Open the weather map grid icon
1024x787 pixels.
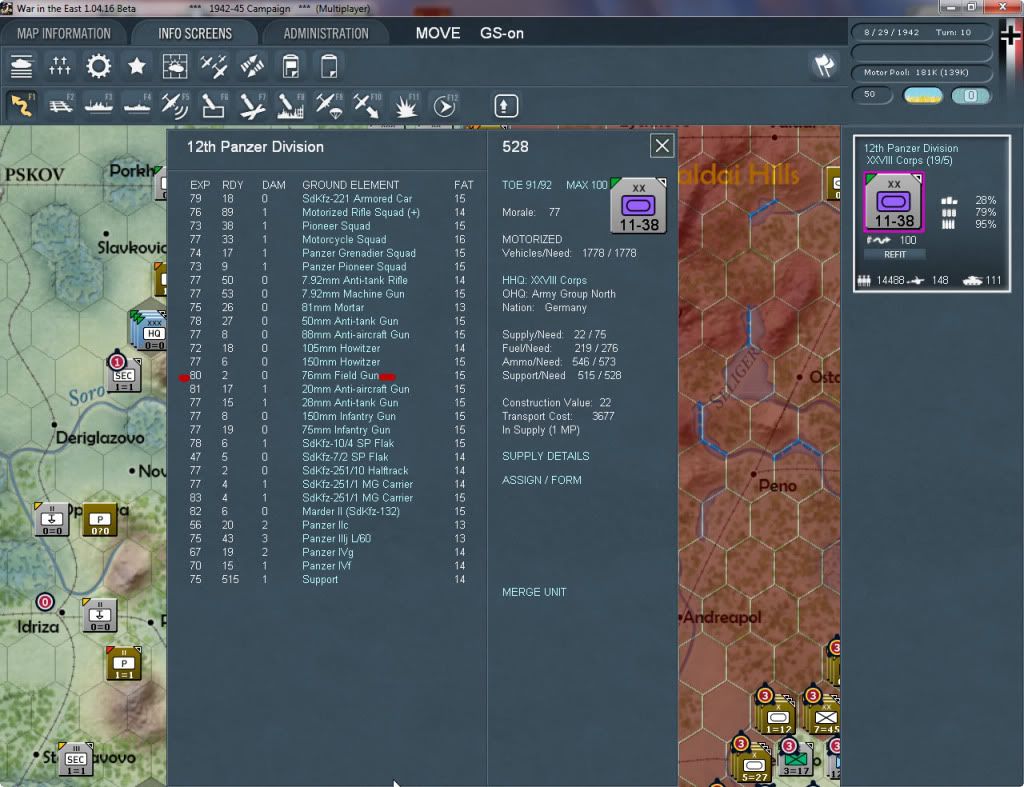coord(175,67)
